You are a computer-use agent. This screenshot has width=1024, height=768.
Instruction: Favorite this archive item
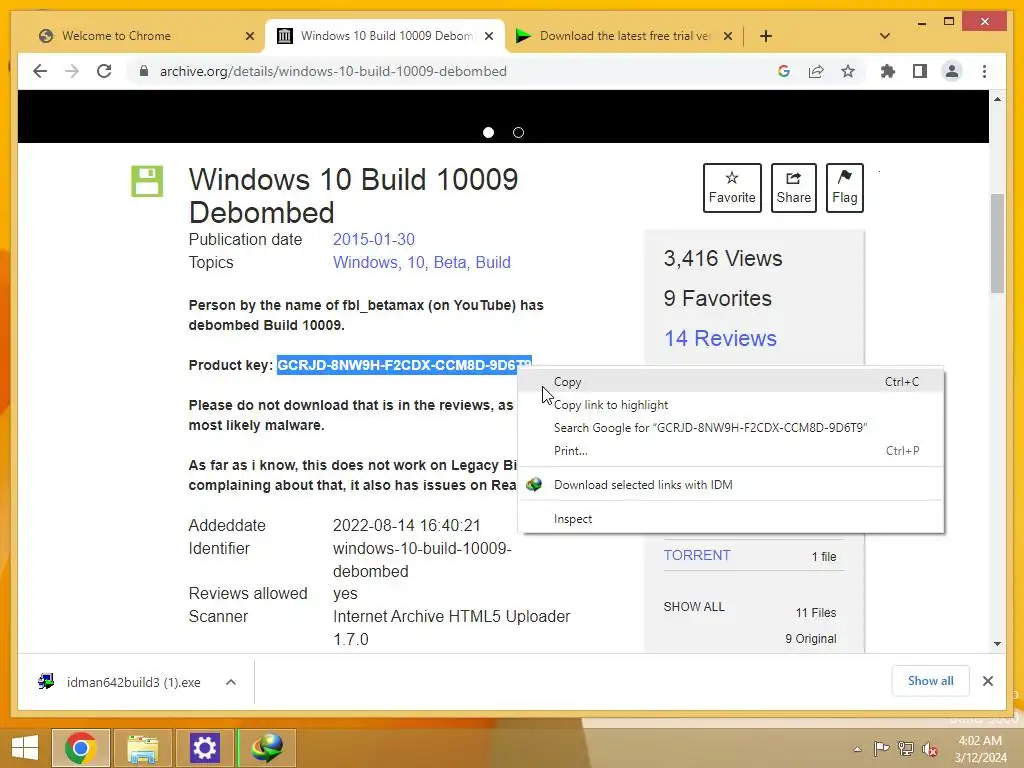[x=732, y=188]
